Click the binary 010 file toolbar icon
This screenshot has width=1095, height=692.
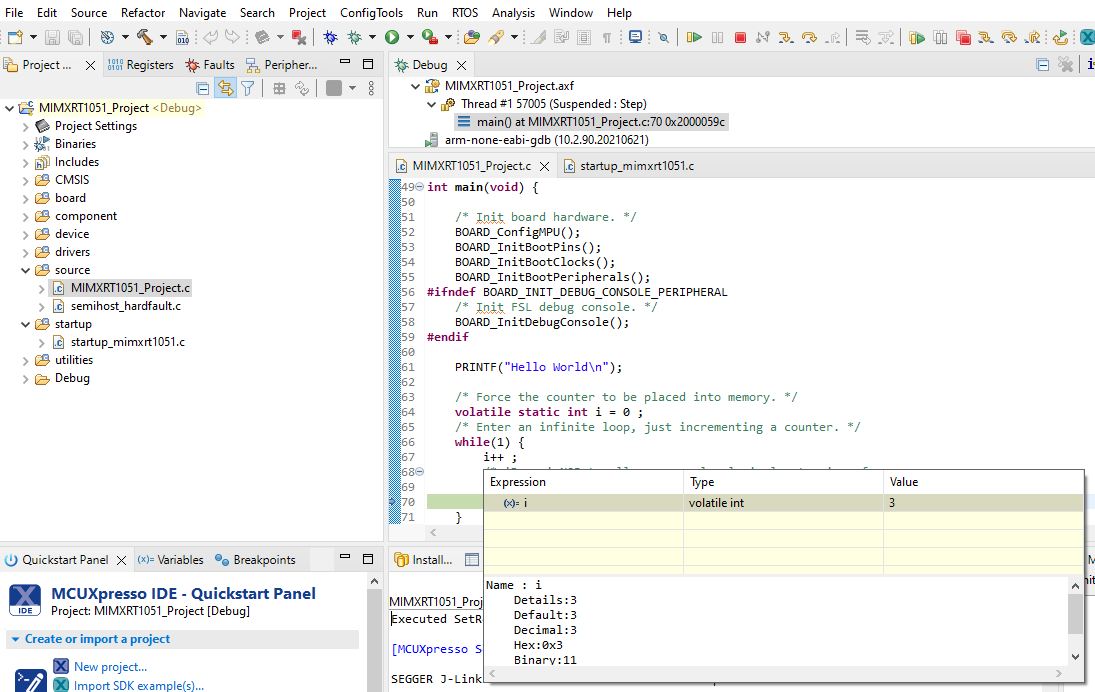tap(182, 37)
